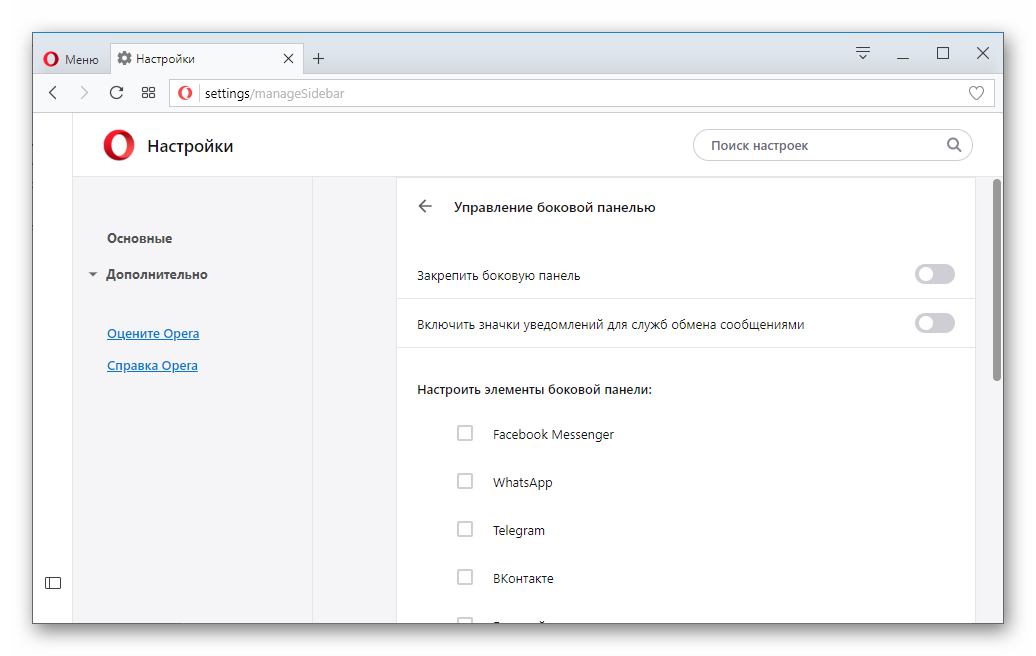Image resolution: width=1036 pixels, height=656 pixels.
Task: Click the ВКонтакте label
Action: (523, 579)
